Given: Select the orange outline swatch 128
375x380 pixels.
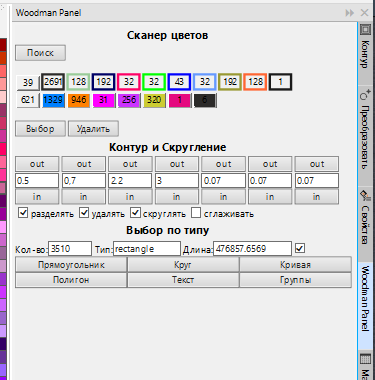Looking at the screenshot, I should pyautogui.click(x=255, y=82).
